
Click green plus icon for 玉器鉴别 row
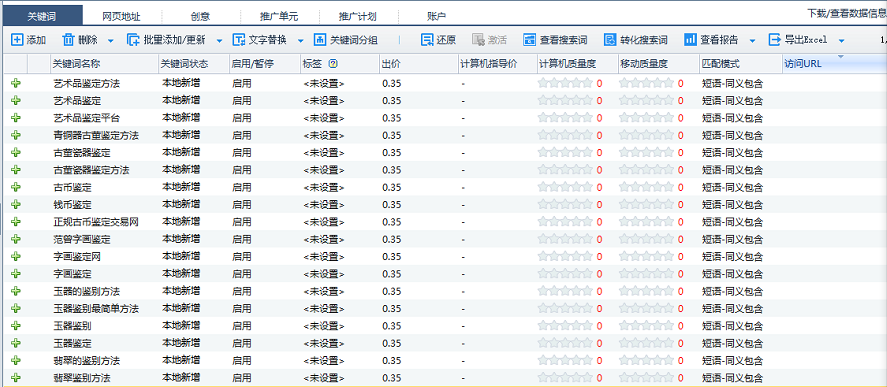[x=16, y=325]
